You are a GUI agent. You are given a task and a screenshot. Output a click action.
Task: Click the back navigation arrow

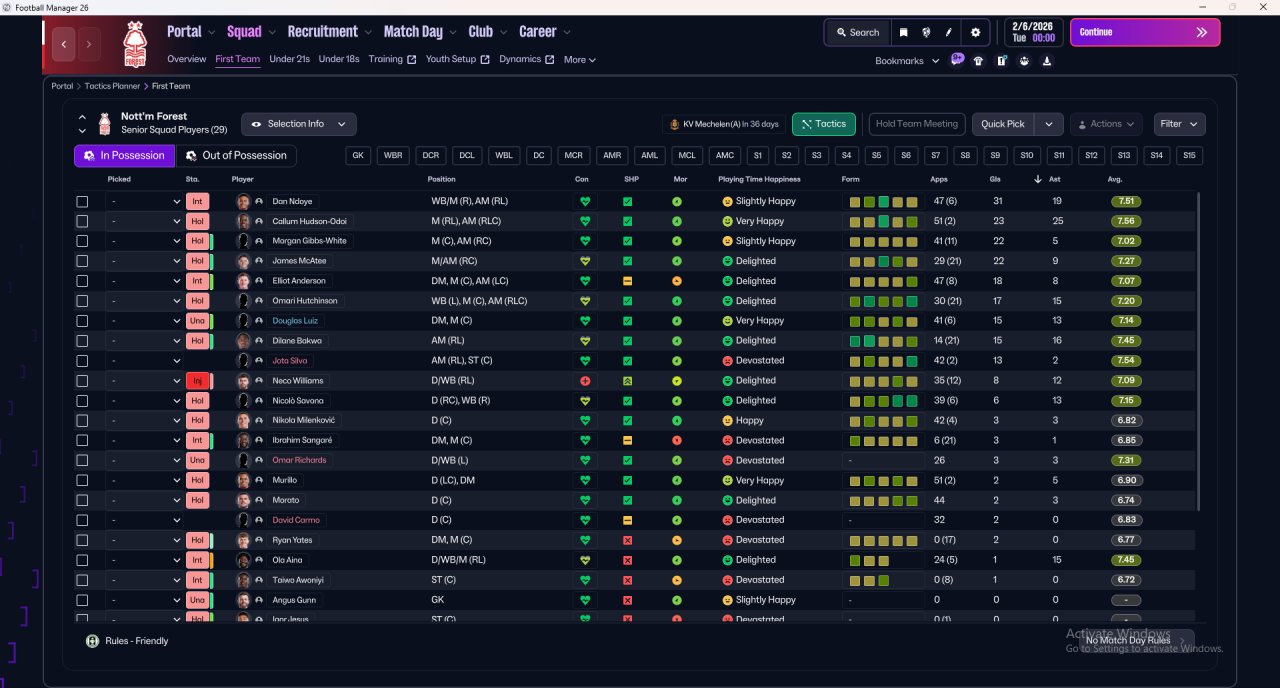[65, 44]
